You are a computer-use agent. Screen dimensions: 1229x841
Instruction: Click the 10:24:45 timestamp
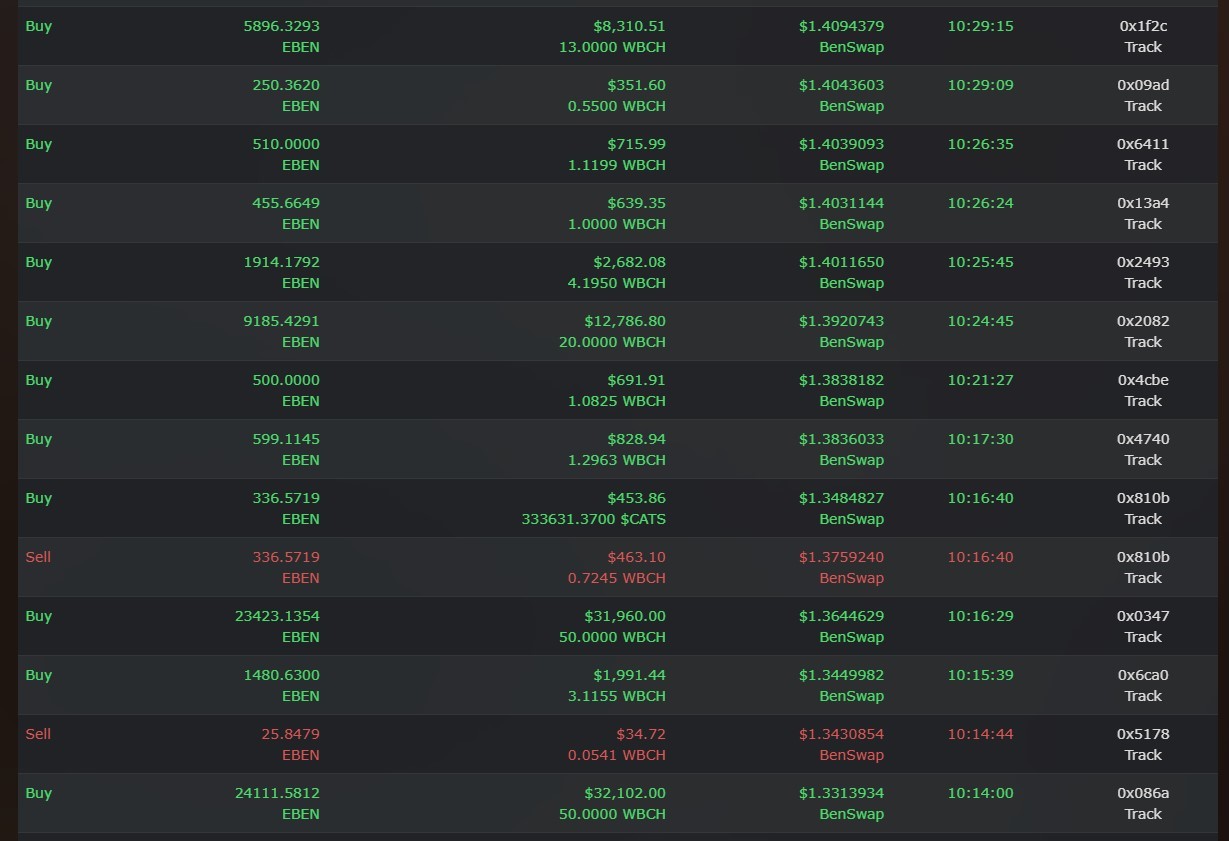click(x=980, y=321)
